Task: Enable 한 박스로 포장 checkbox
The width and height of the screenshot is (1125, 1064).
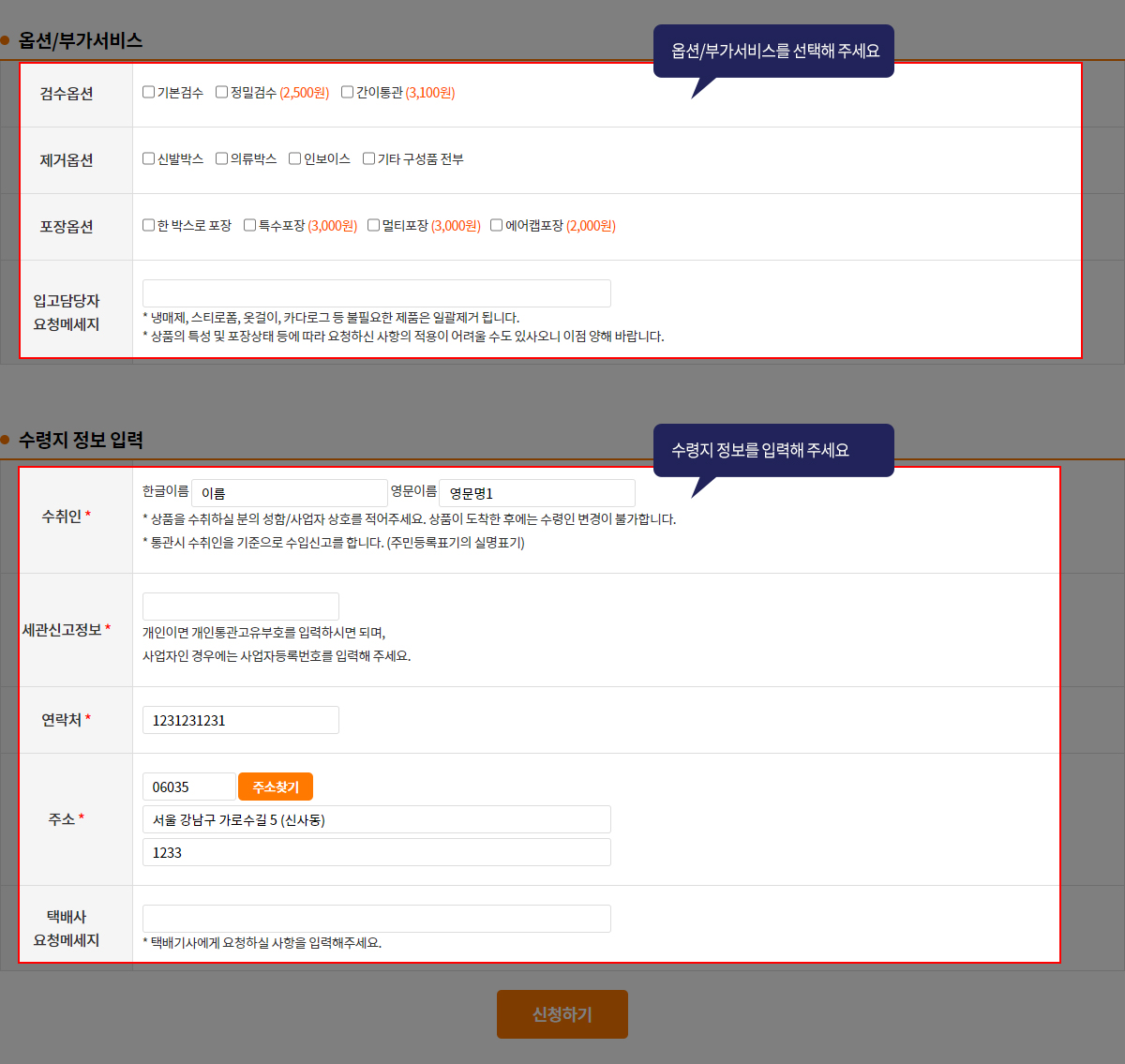Action: 148,225
